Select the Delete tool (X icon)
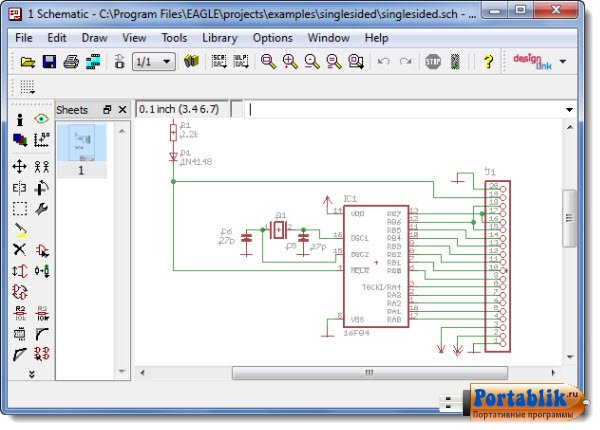The width and height of the screenshot is (600, 430). 19,250
